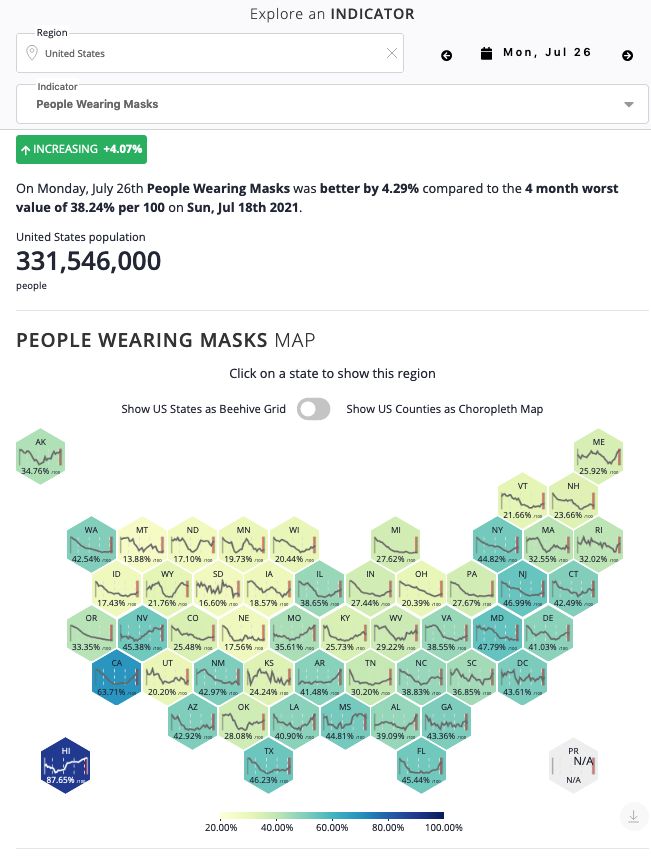Go to previous day using left arrow
This screenshot has height=863, width=651.
446,55
